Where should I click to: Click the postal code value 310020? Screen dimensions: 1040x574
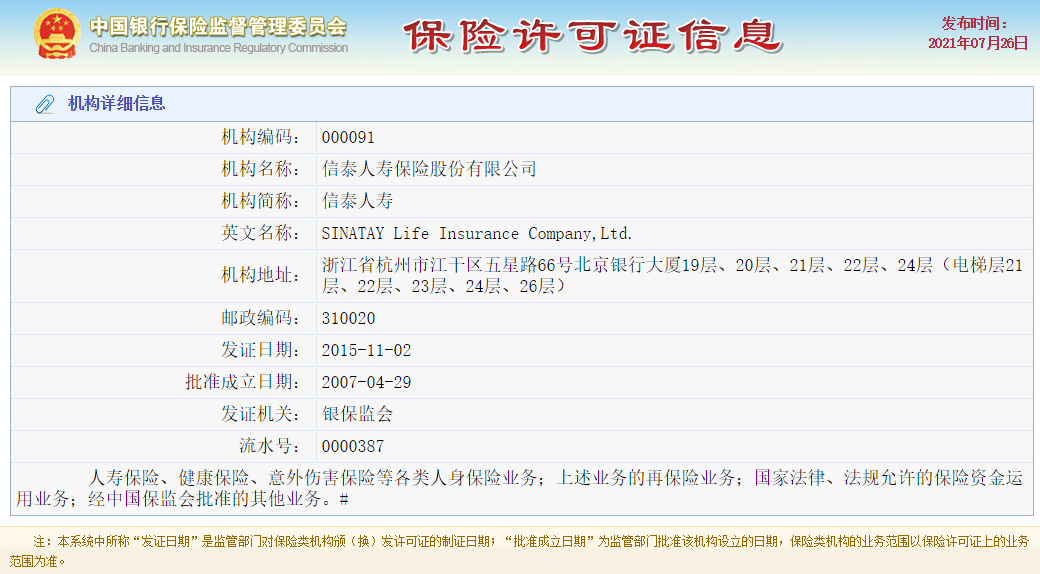348,319
